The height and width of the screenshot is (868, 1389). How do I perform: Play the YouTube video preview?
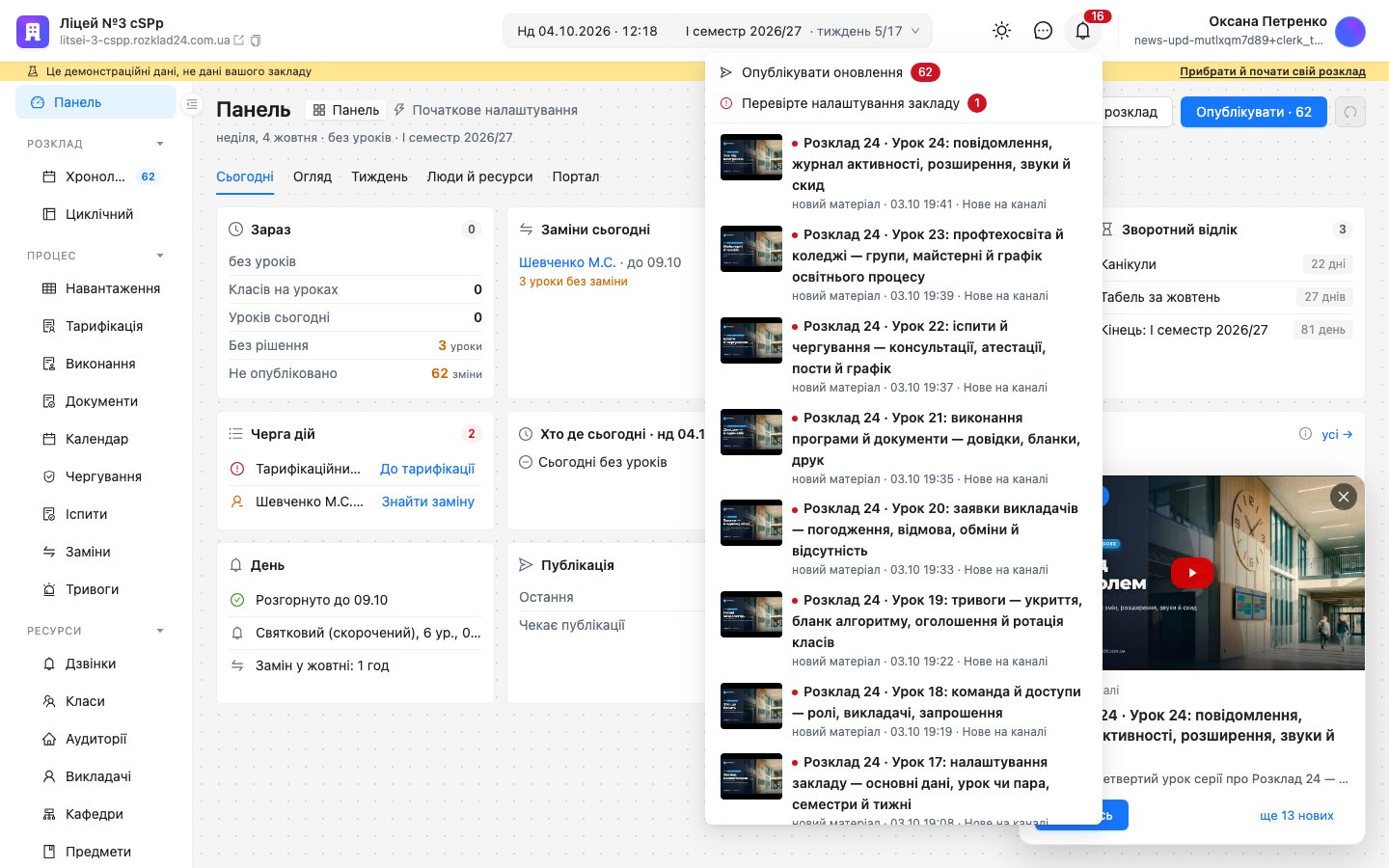tap(1192, 573)
